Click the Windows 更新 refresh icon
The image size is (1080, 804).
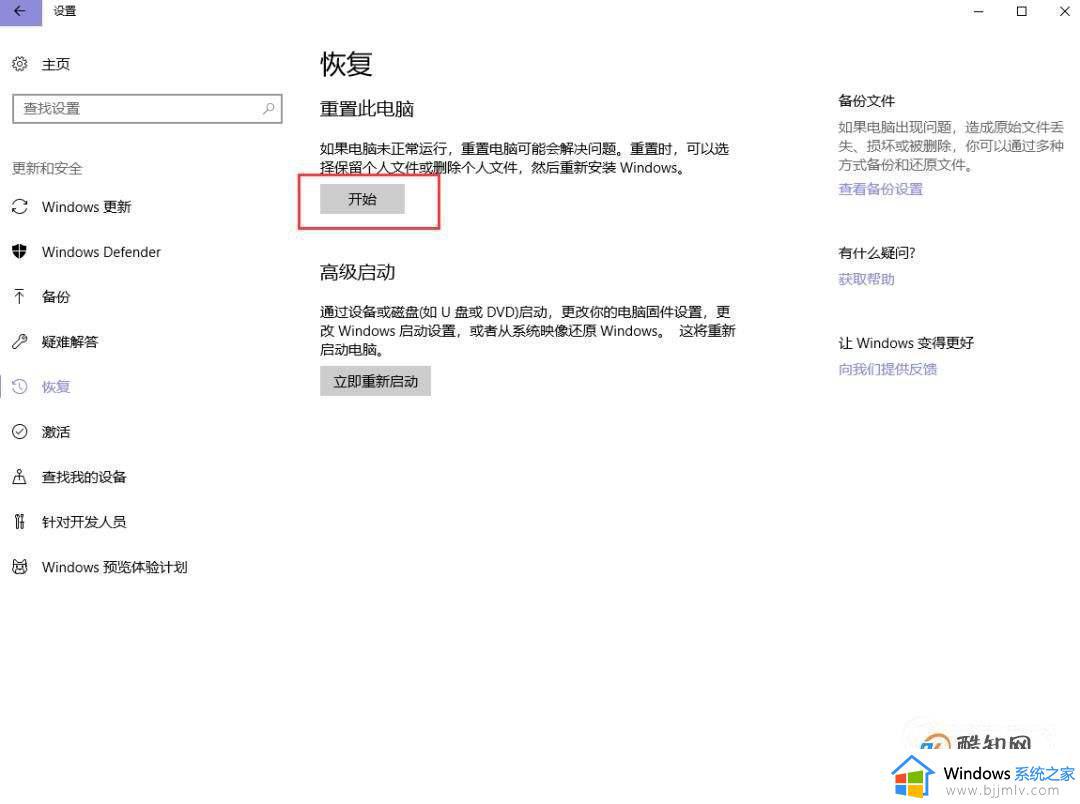click(x=19, y=207)
